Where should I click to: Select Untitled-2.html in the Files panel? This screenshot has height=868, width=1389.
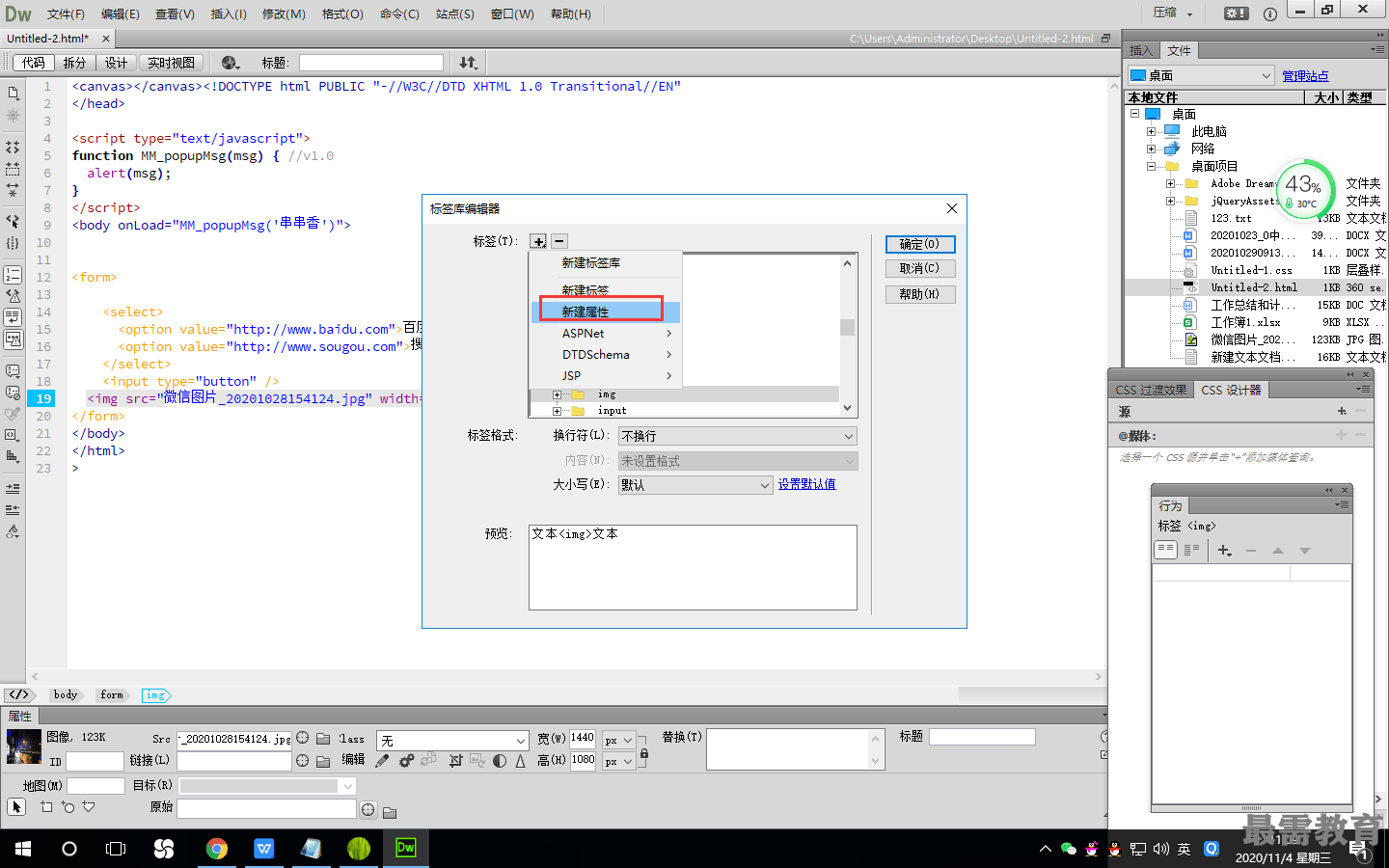[1254, 287]
